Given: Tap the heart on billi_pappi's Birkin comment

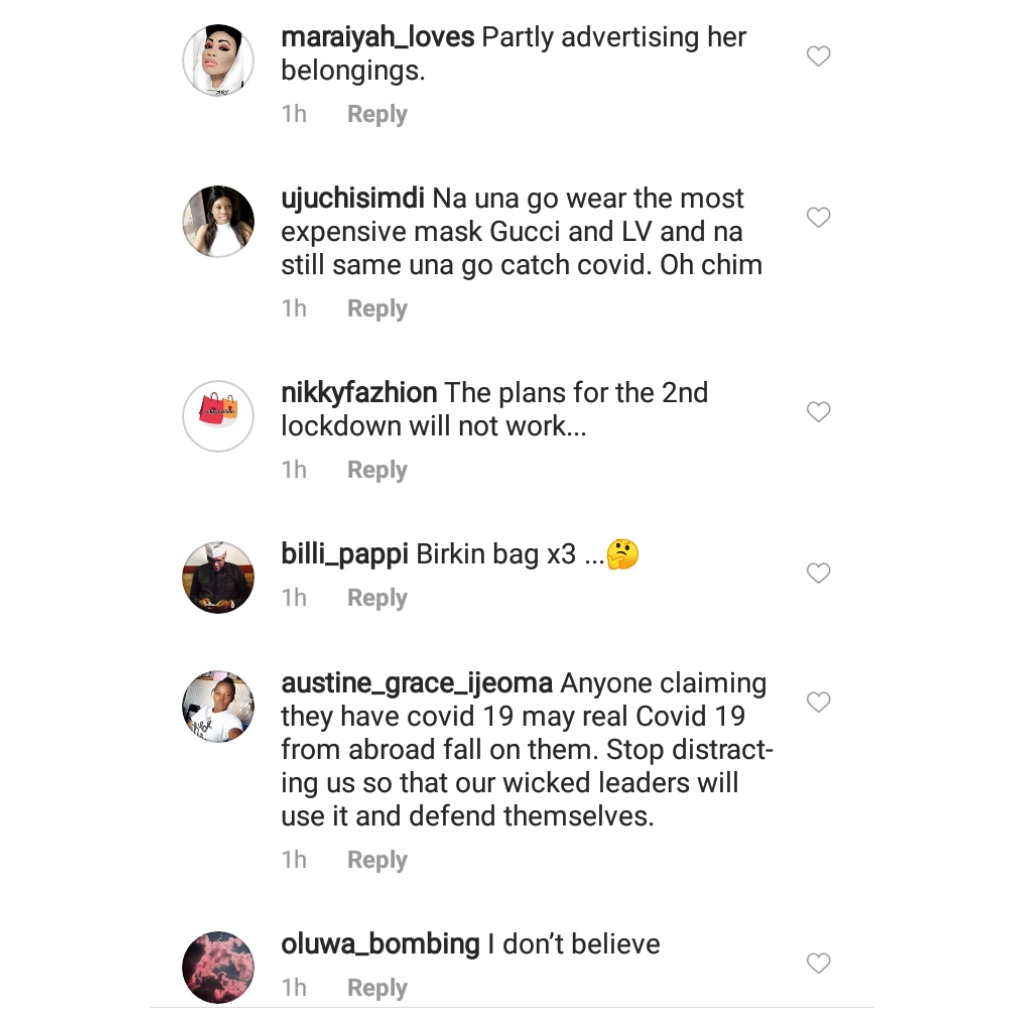Looking at the screenshot, I should click(x=818, y=573).
